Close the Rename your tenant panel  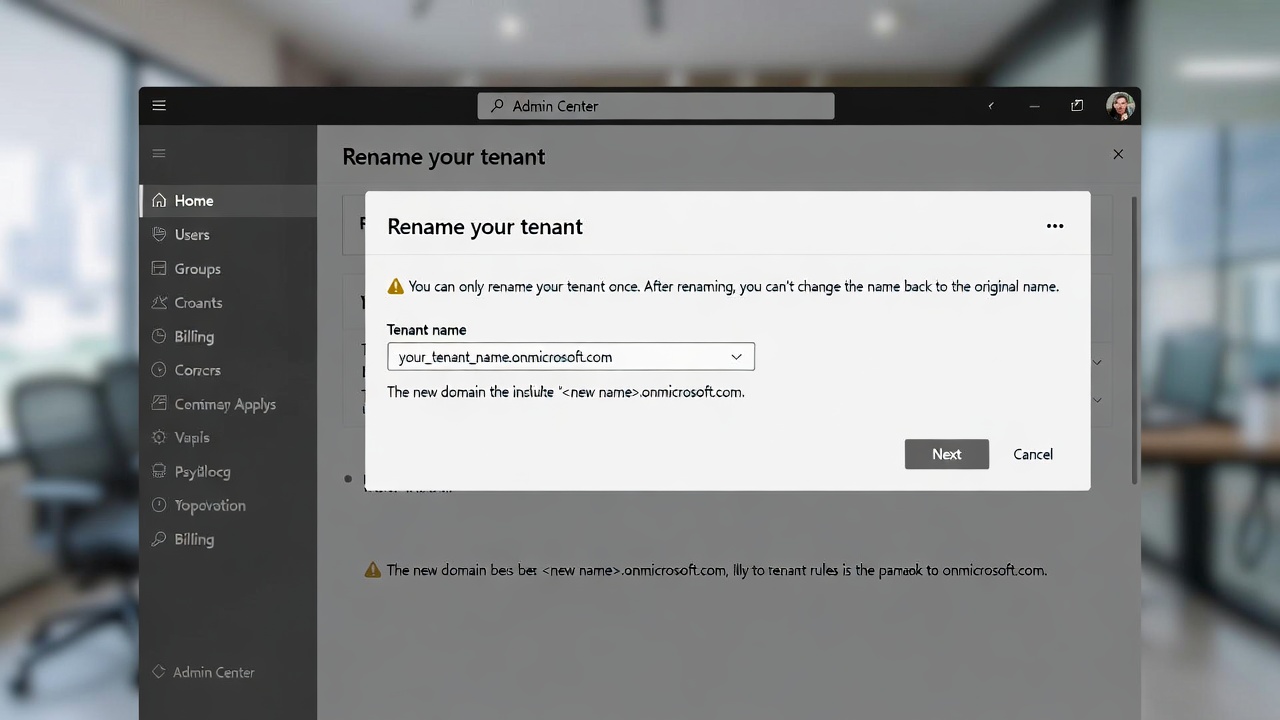[1118, 154]
